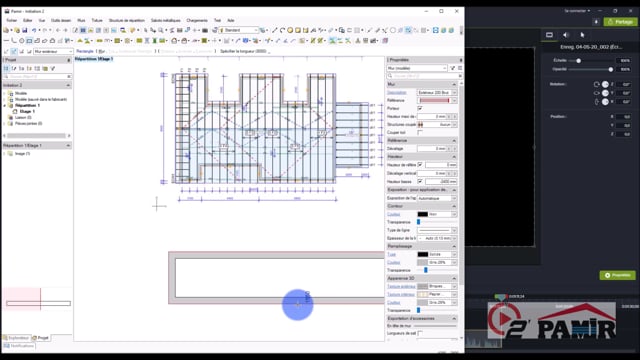
Task: Click the purple icon at end of second toolbar
Action: (385, 41)
